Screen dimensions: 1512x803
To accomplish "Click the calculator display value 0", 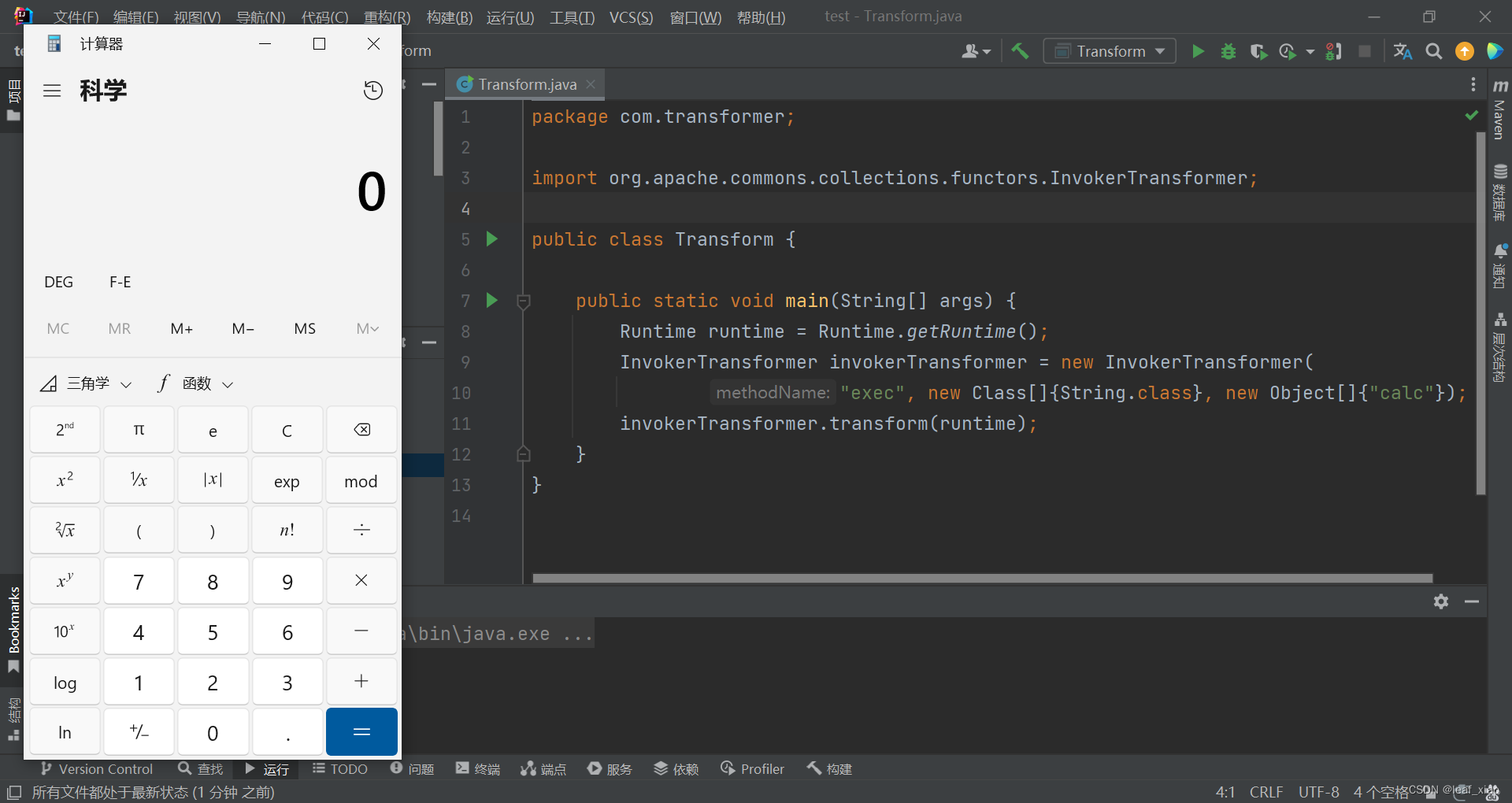I will coord(371,191).
